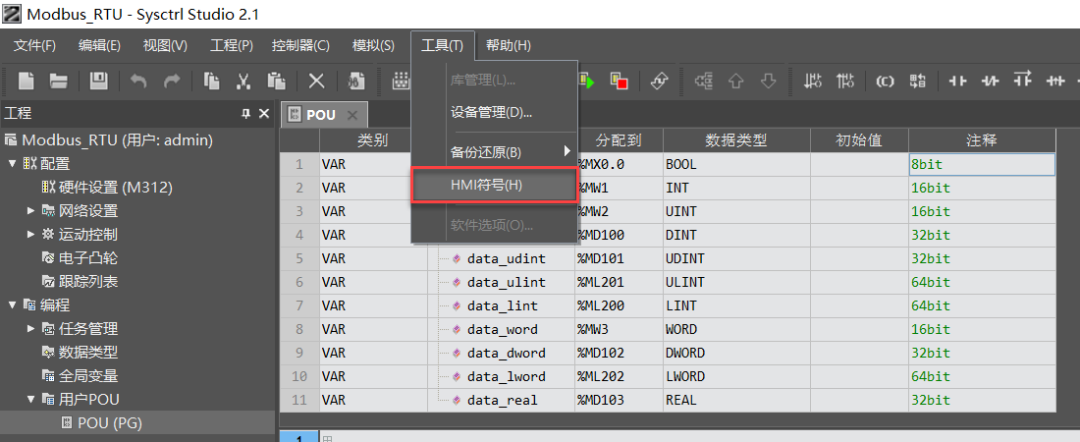This screenshot has width=1080, height=442.
Task: Click the Paste clipboard icon
Action: pos(276,81)
